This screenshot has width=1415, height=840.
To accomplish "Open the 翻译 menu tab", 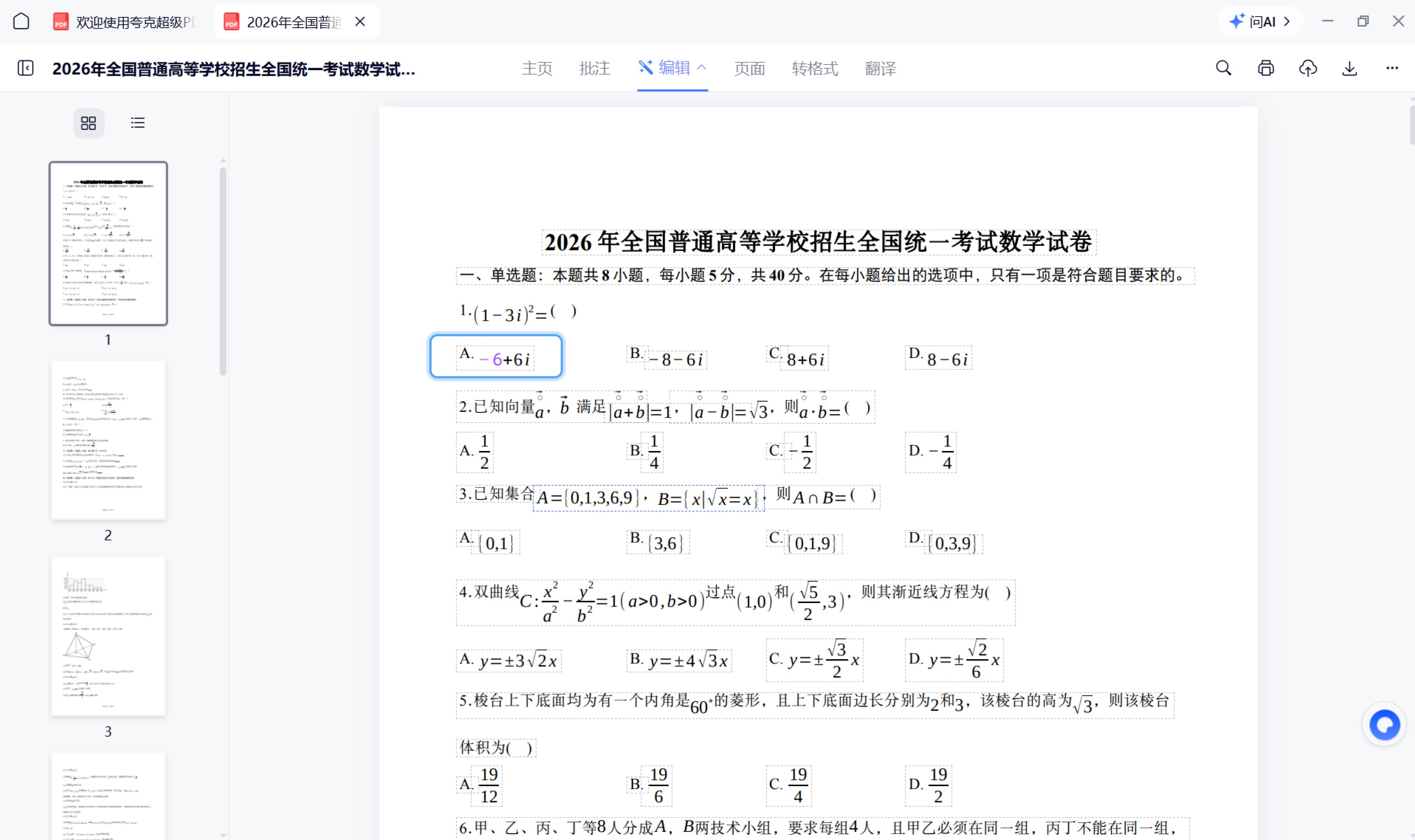I will coord(881,68).
